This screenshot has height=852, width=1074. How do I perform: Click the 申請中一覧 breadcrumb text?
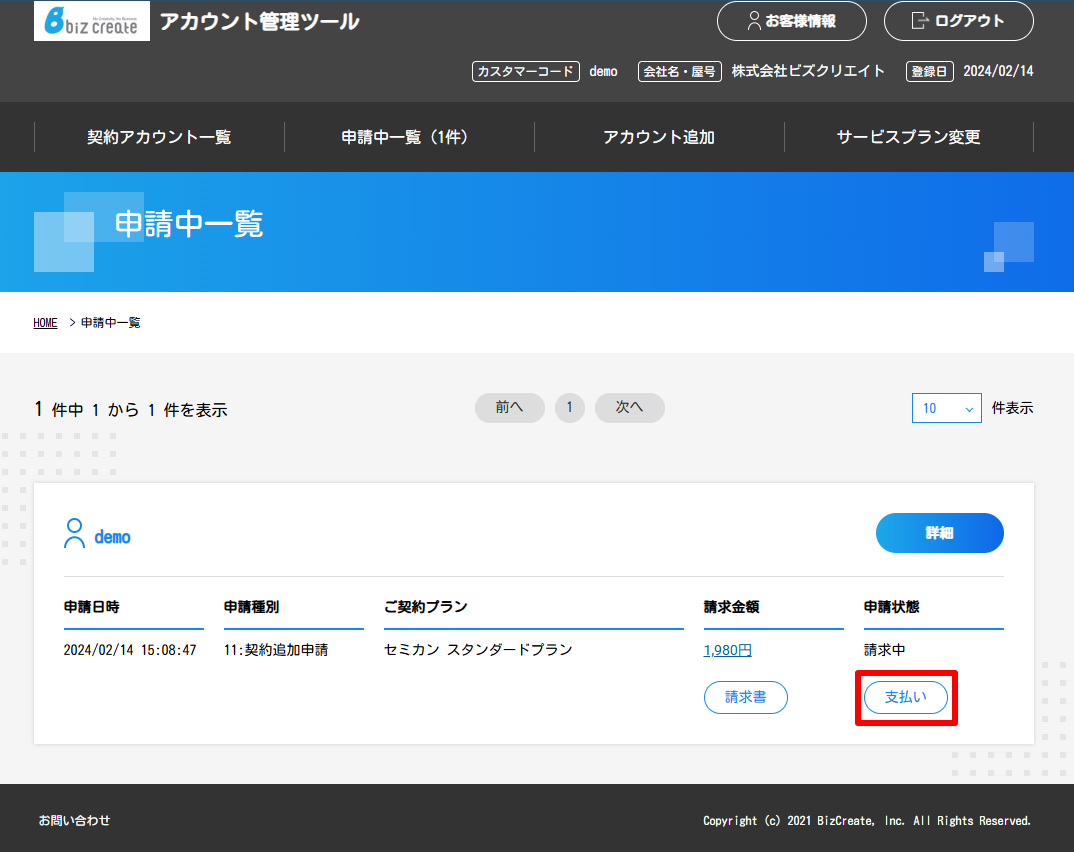coord(111,323)
